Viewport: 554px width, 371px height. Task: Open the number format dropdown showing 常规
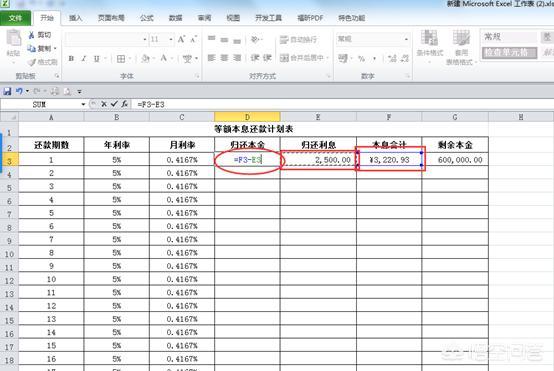coord(406,39)
